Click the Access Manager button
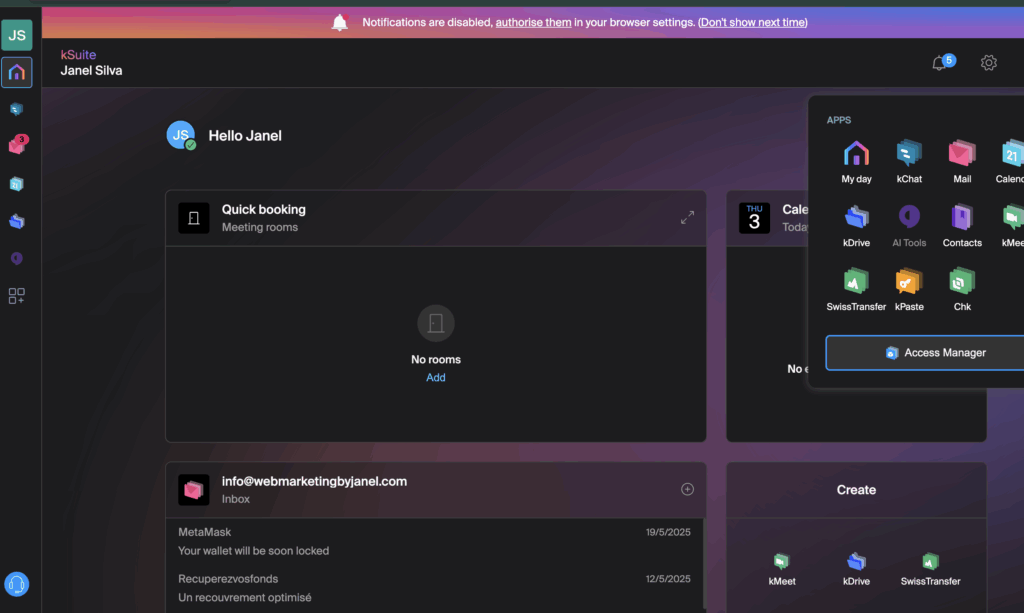The height and width of the screenshot is (613, 1024). (925, 353)
